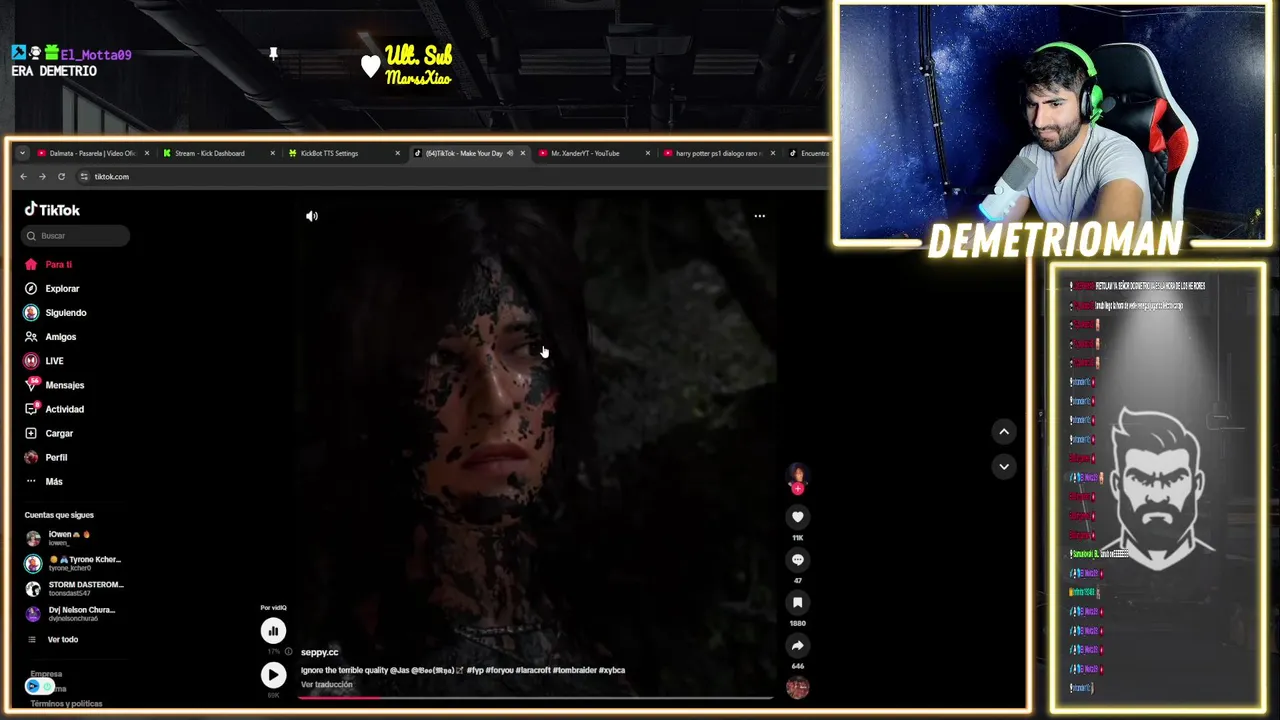Open Tyrone Kcher followed account
This screenshot has width=1280, height=720.
pos(74,563)
